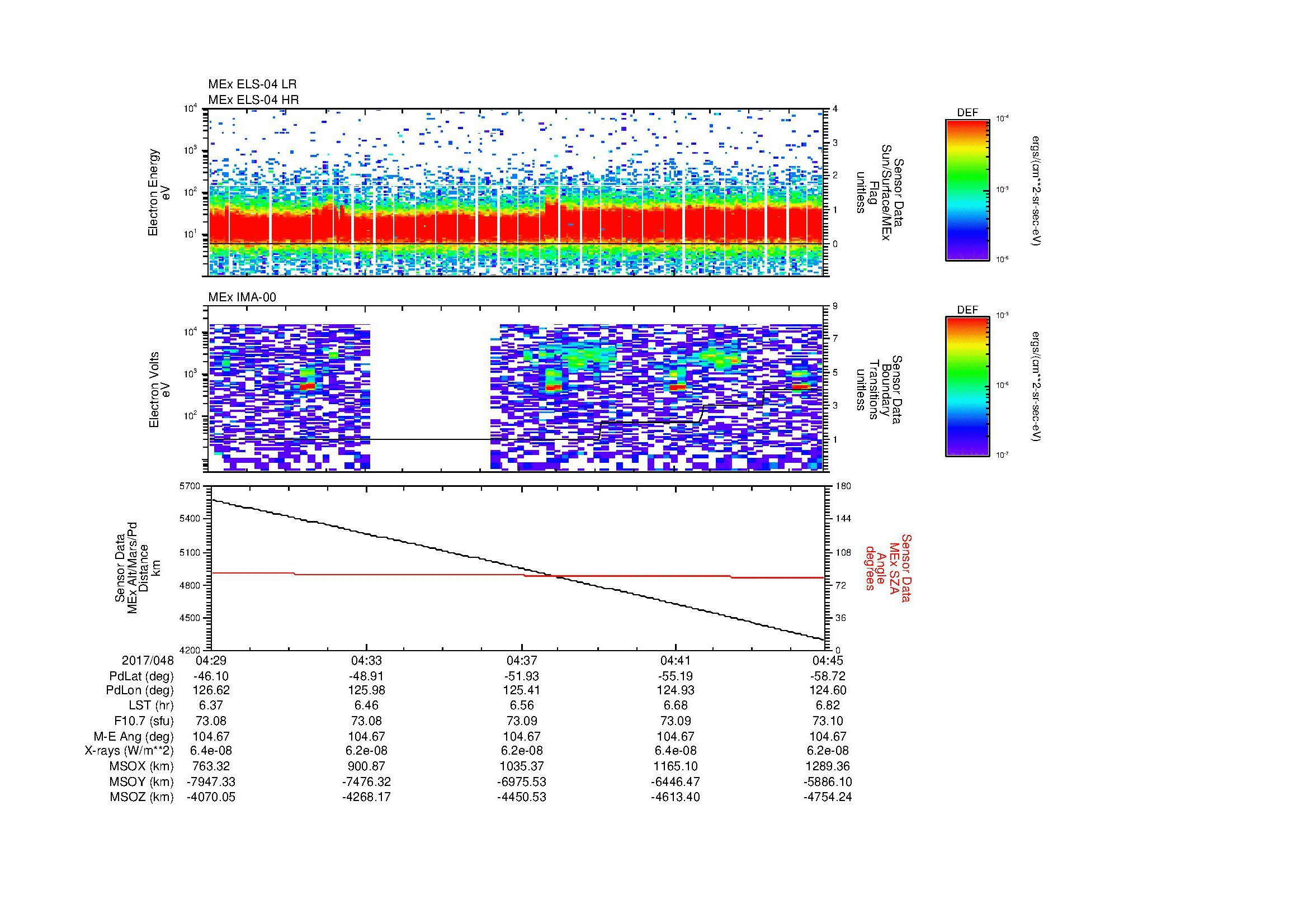Click the 'MSOX (km)' row label
This screenshot has height=924, width=1308.
(x=143, y=766)
